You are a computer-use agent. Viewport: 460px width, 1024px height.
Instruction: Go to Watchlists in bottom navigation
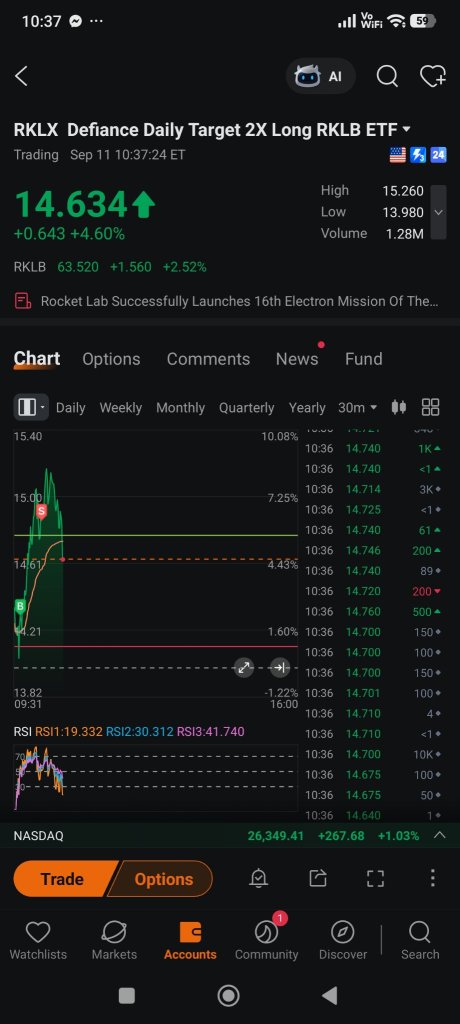[38, 941]
